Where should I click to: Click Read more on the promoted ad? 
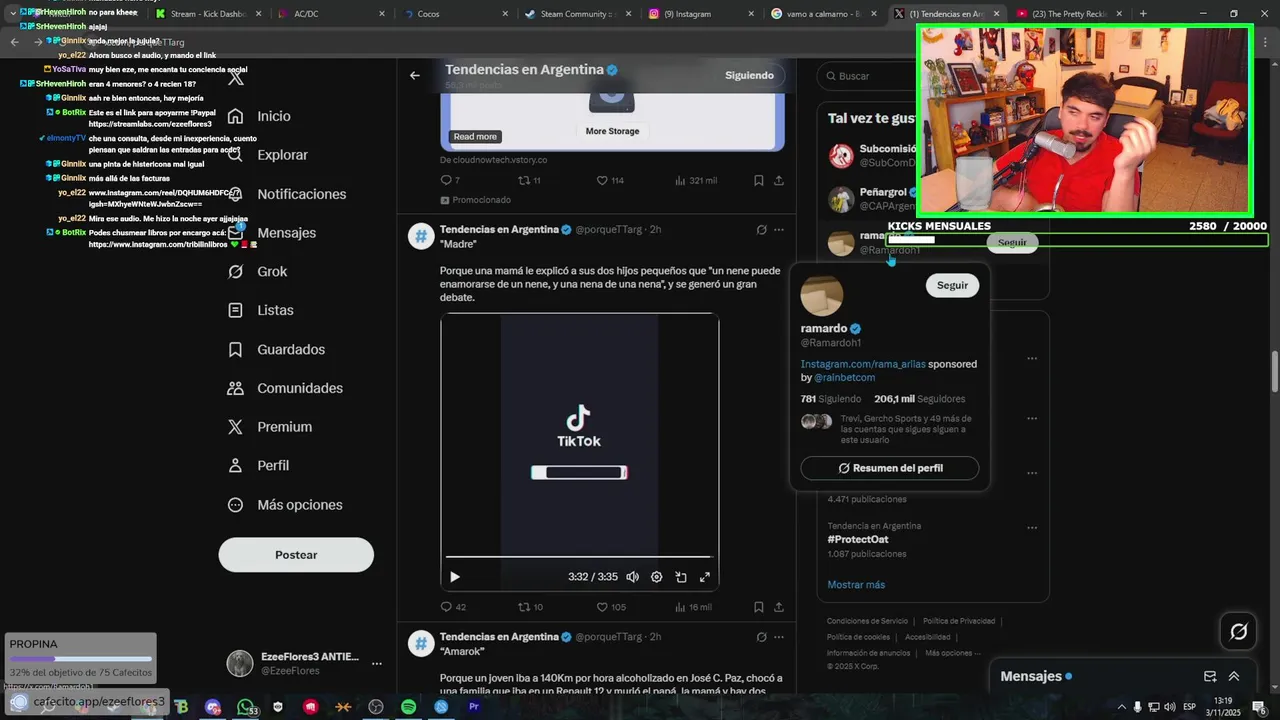pyautogui.click(x=475, y=137)
